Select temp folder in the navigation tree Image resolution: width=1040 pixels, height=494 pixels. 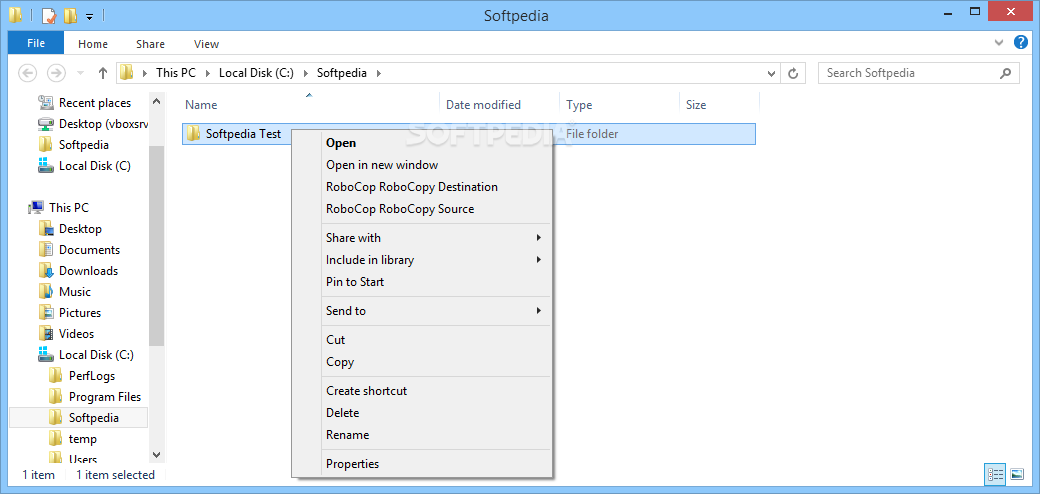point(82,439)
